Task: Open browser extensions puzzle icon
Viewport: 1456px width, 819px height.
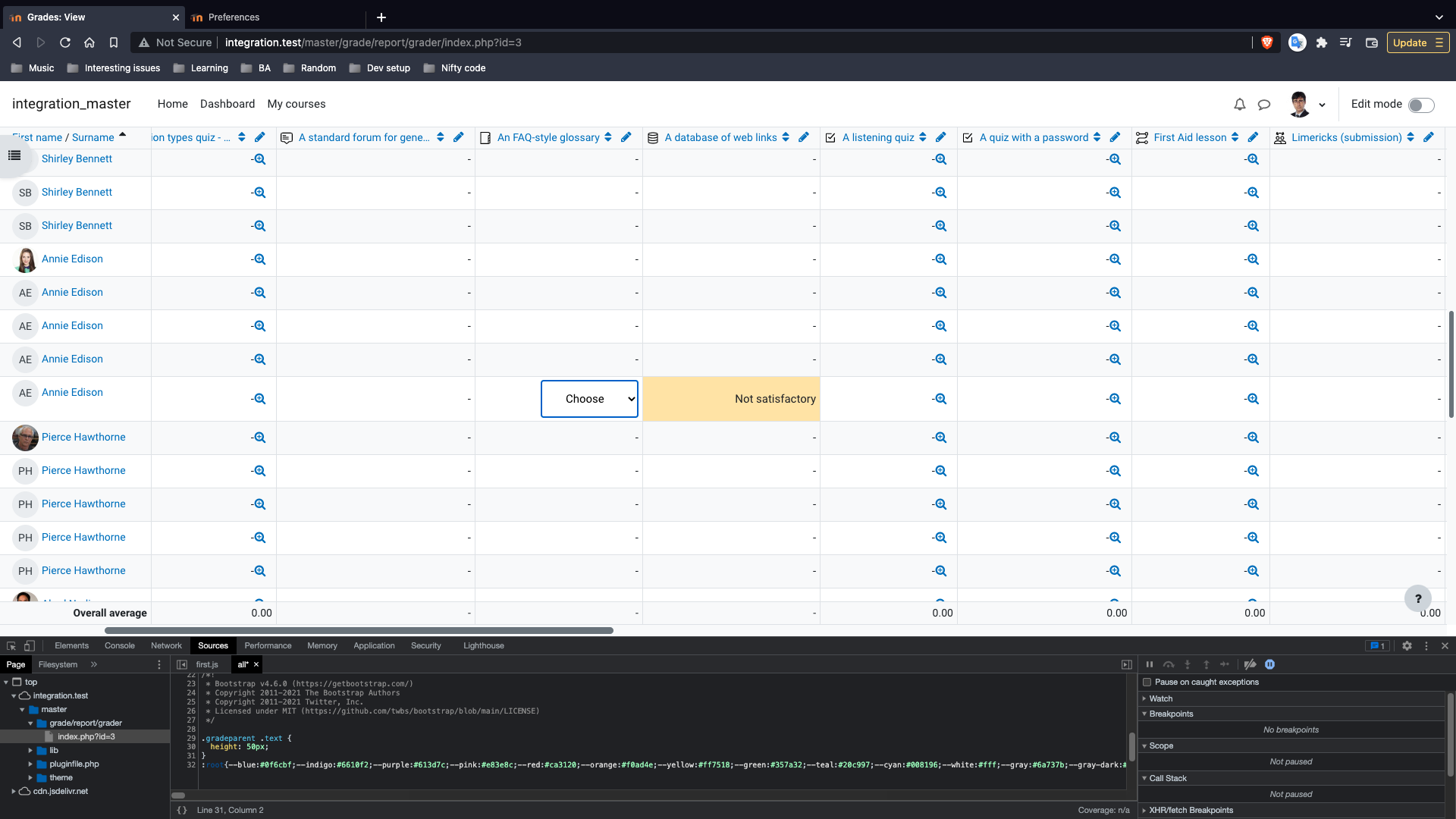Action: [x=1322, y=43]
